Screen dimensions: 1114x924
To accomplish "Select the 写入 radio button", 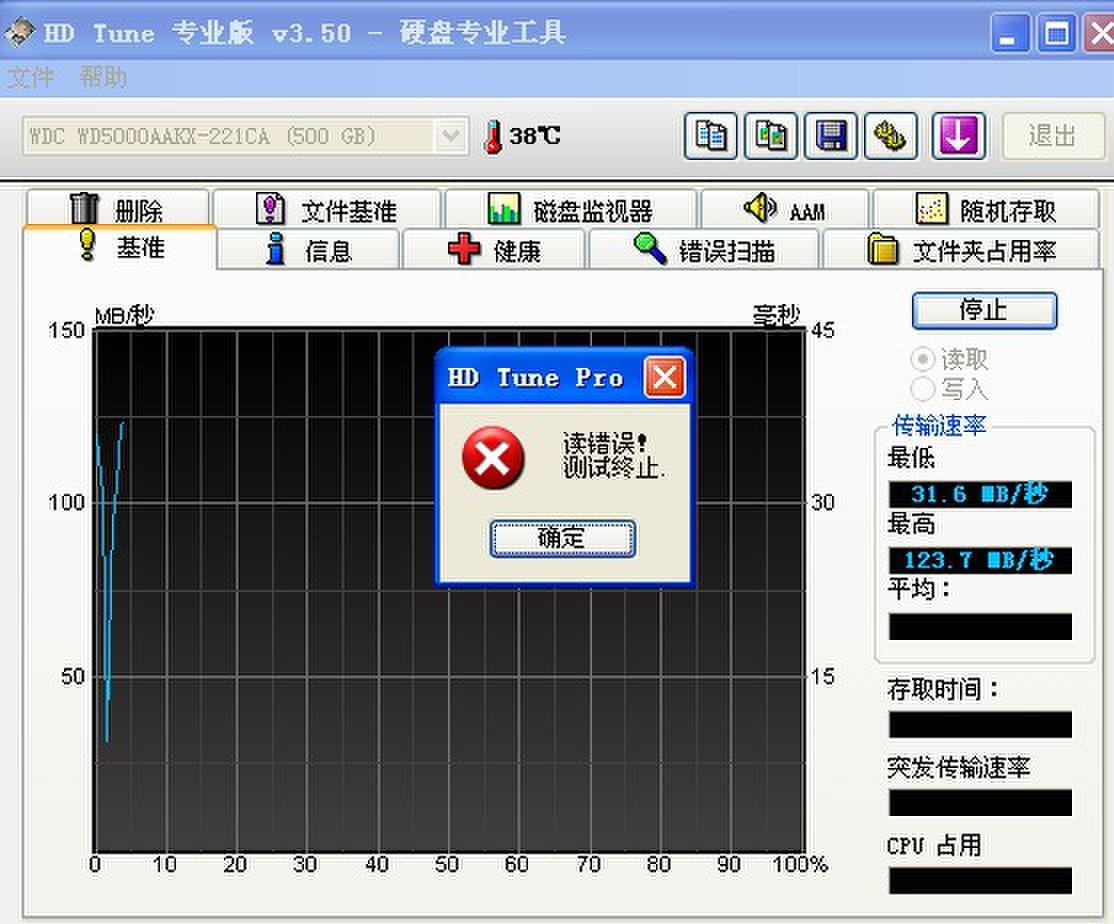I will click(x=922, y=390).
